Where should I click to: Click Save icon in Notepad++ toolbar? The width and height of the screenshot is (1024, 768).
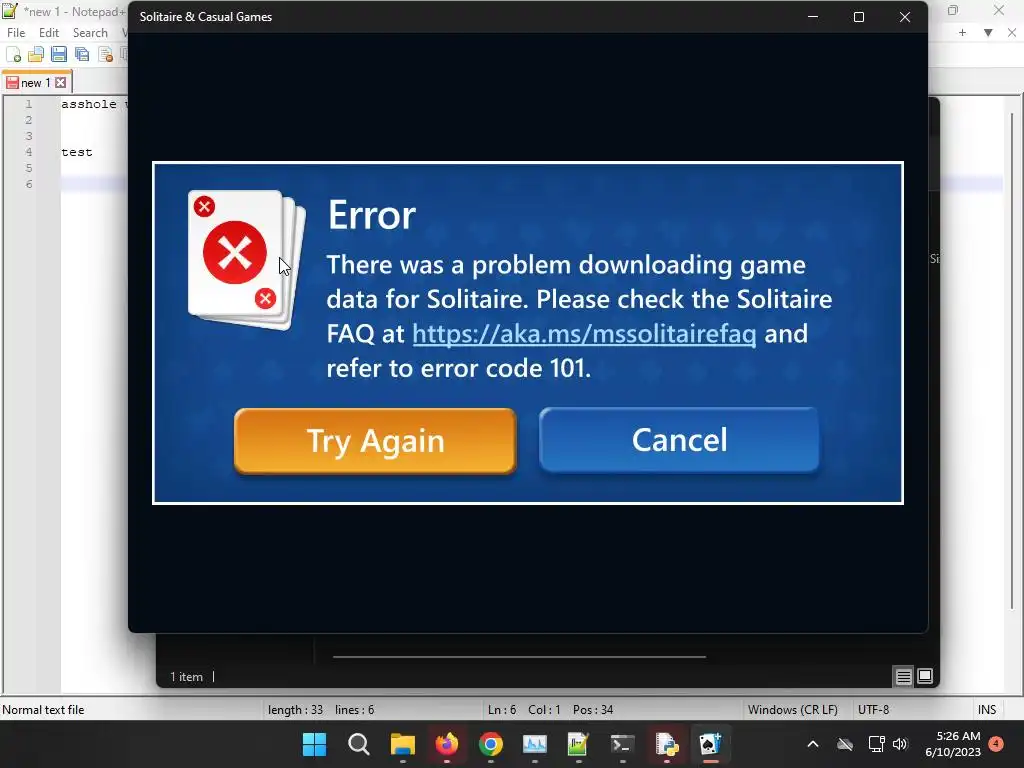click(x=59, y=54)
